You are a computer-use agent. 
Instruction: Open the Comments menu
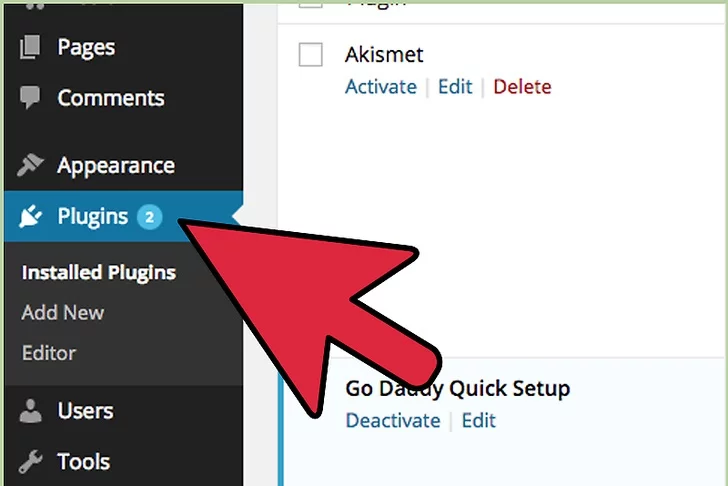110,98
